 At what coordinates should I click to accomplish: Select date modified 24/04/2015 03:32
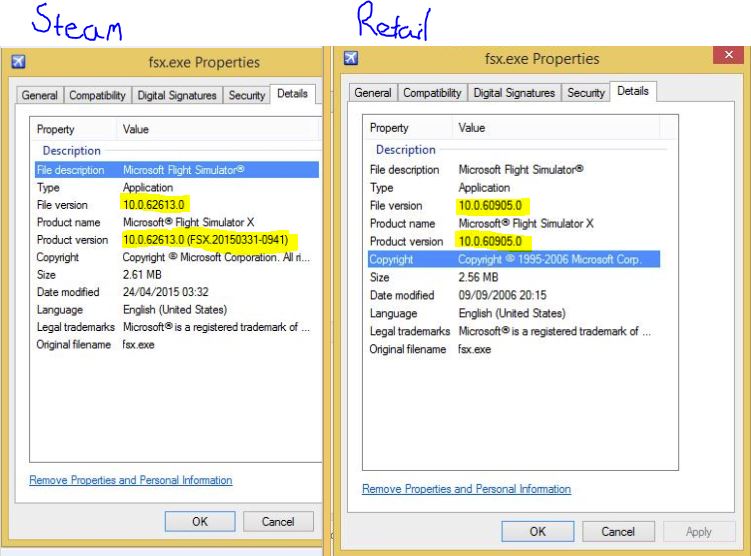(166, 292)
